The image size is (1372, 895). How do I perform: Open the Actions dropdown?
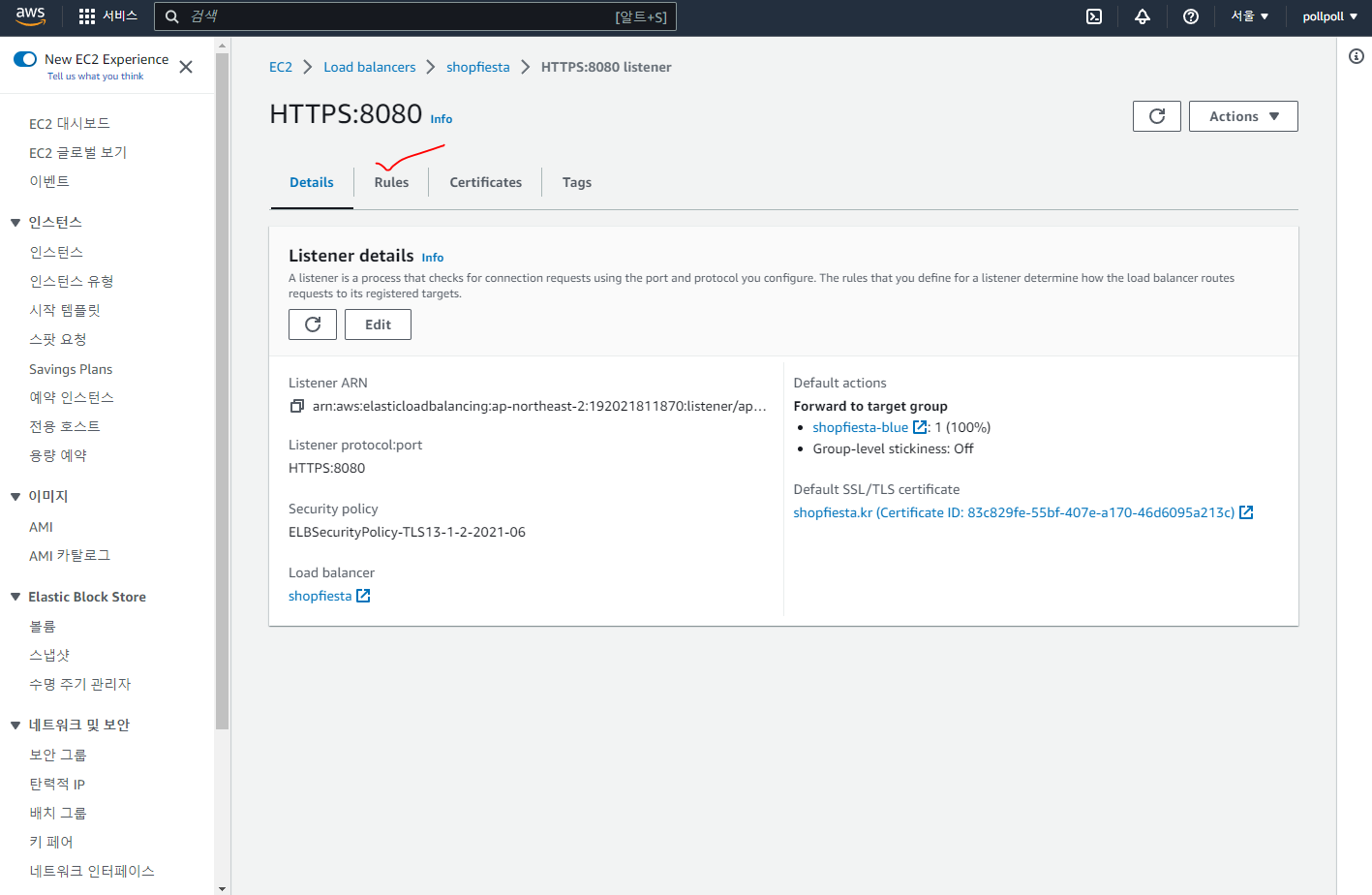[x=1243, y=116]
